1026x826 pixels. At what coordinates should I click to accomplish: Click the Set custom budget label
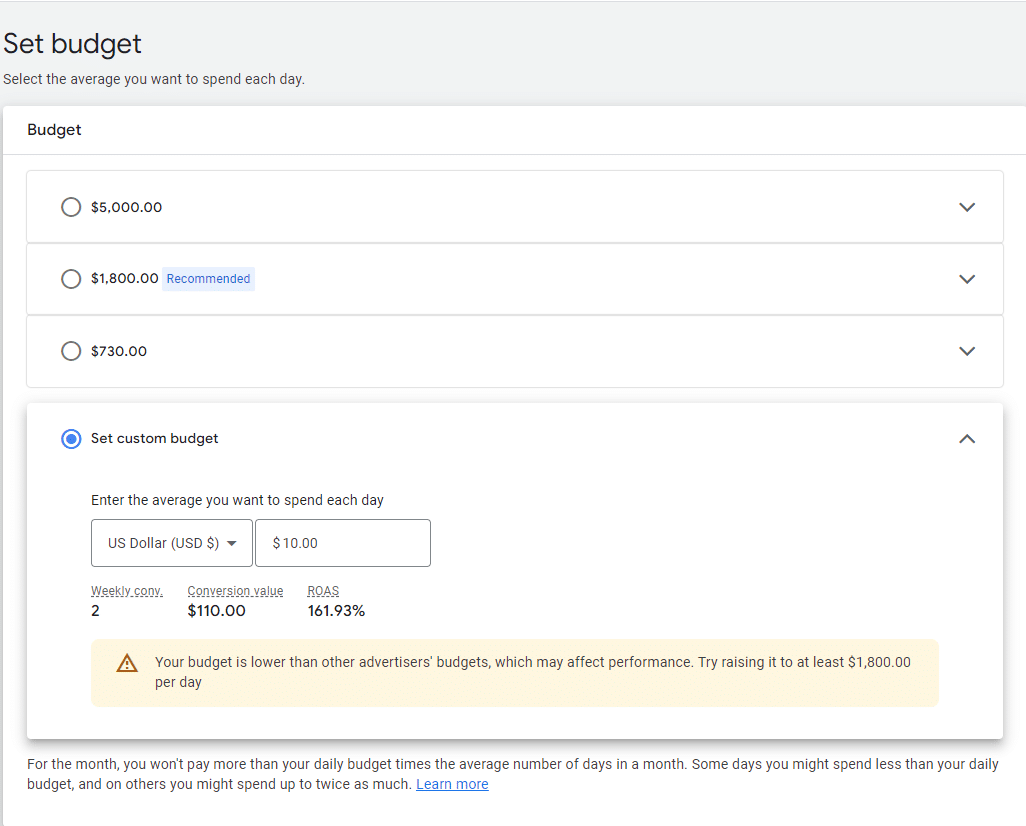[154, 439]
